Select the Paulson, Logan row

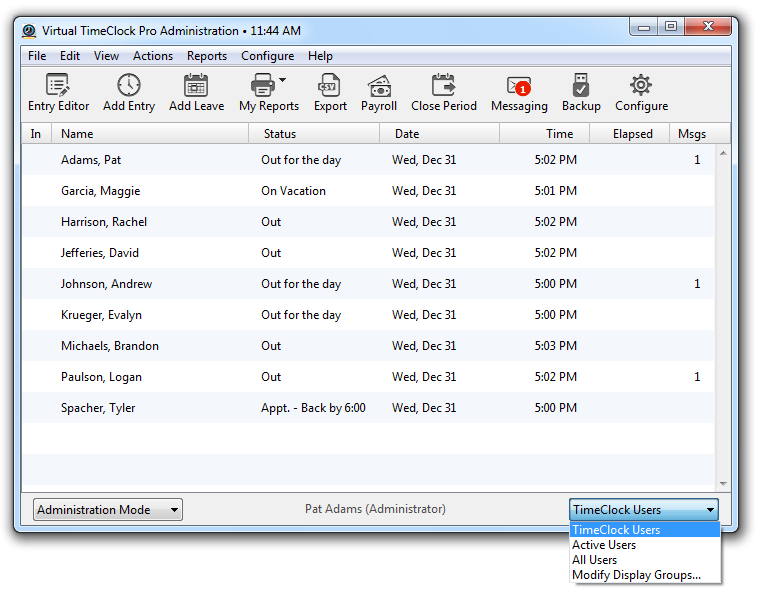[x=368, y=377]
